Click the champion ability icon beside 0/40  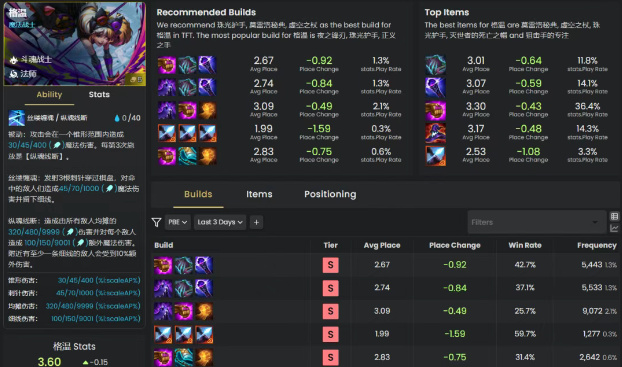pos(17,118)
